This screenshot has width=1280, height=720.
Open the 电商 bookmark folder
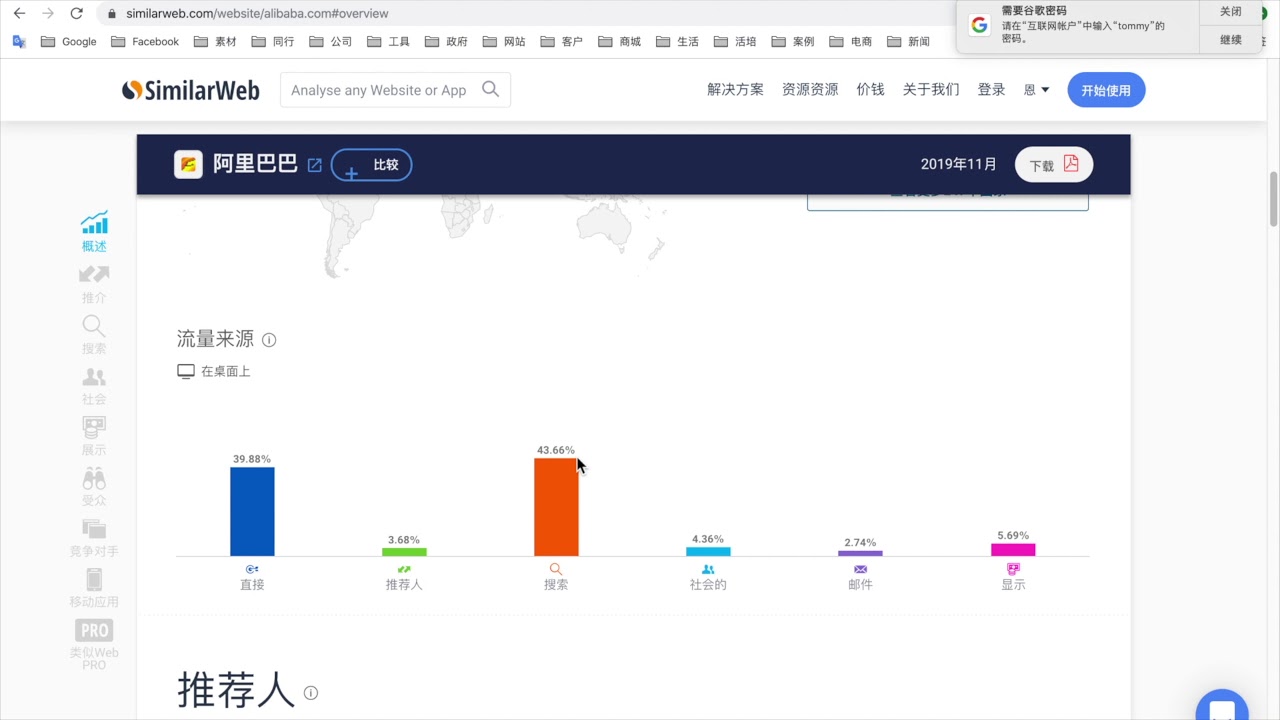point(850,42)
